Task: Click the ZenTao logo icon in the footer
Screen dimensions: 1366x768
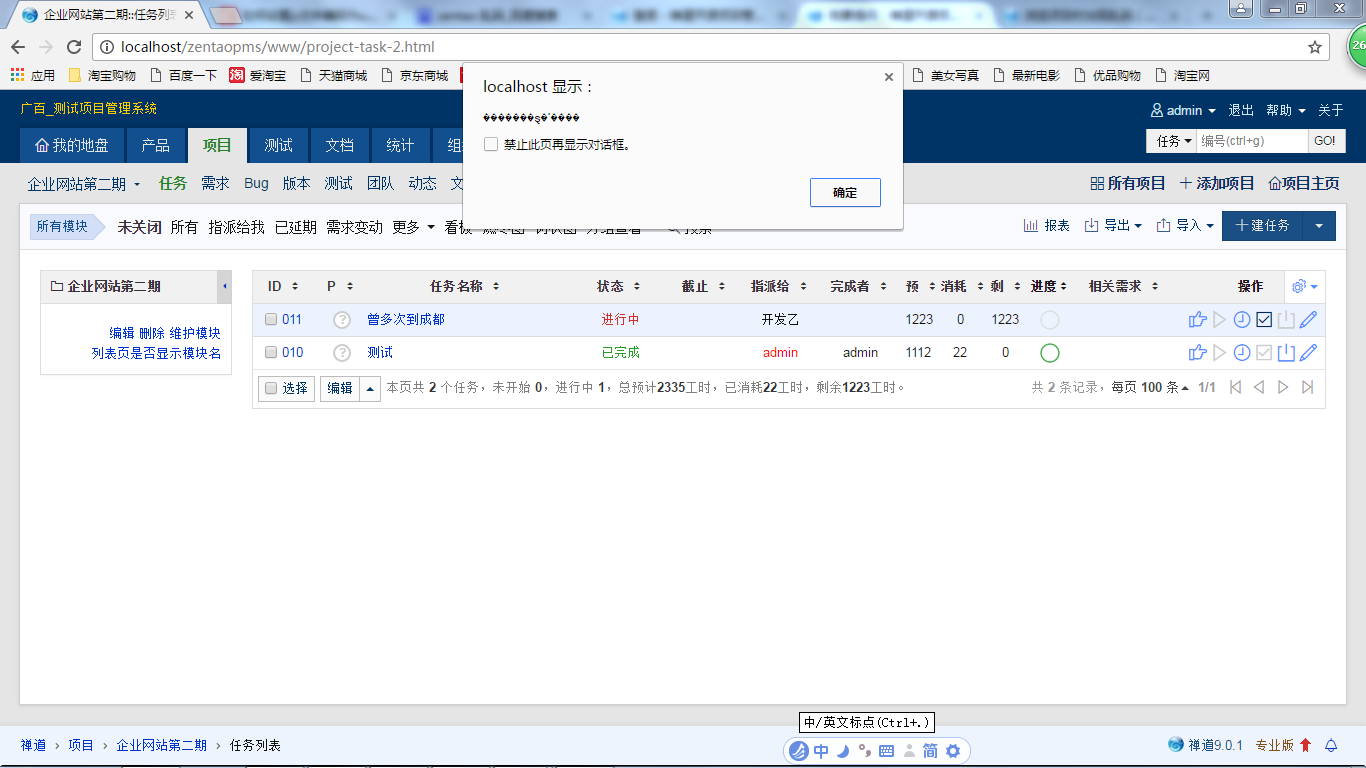Action: click(x=1176, y=744)
